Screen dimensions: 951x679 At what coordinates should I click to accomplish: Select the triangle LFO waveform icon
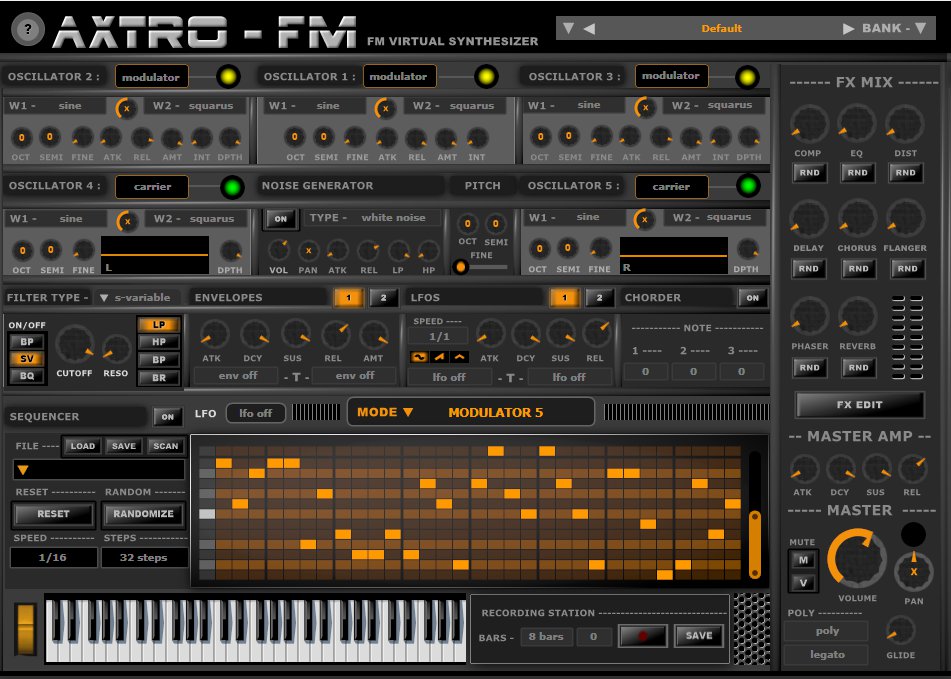point(458,357)
